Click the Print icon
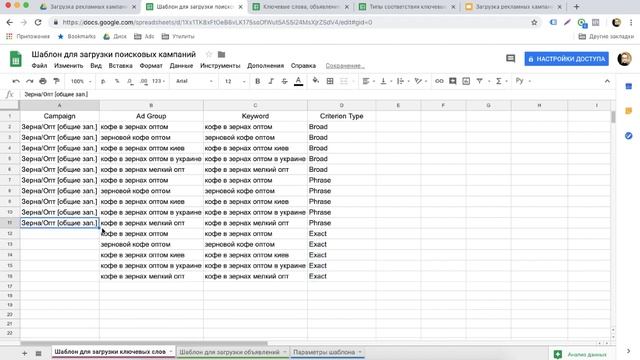Viewport: 640px width, 360px height. click(43, 81)
